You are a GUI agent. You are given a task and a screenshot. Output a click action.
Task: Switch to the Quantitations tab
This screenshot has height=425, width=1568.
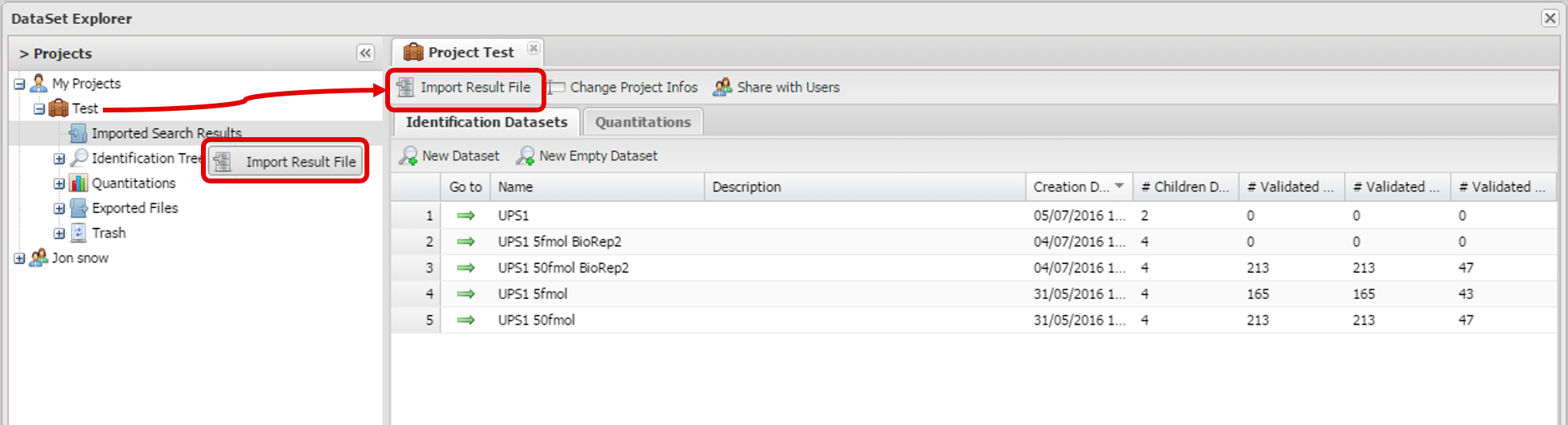point(642,122)
